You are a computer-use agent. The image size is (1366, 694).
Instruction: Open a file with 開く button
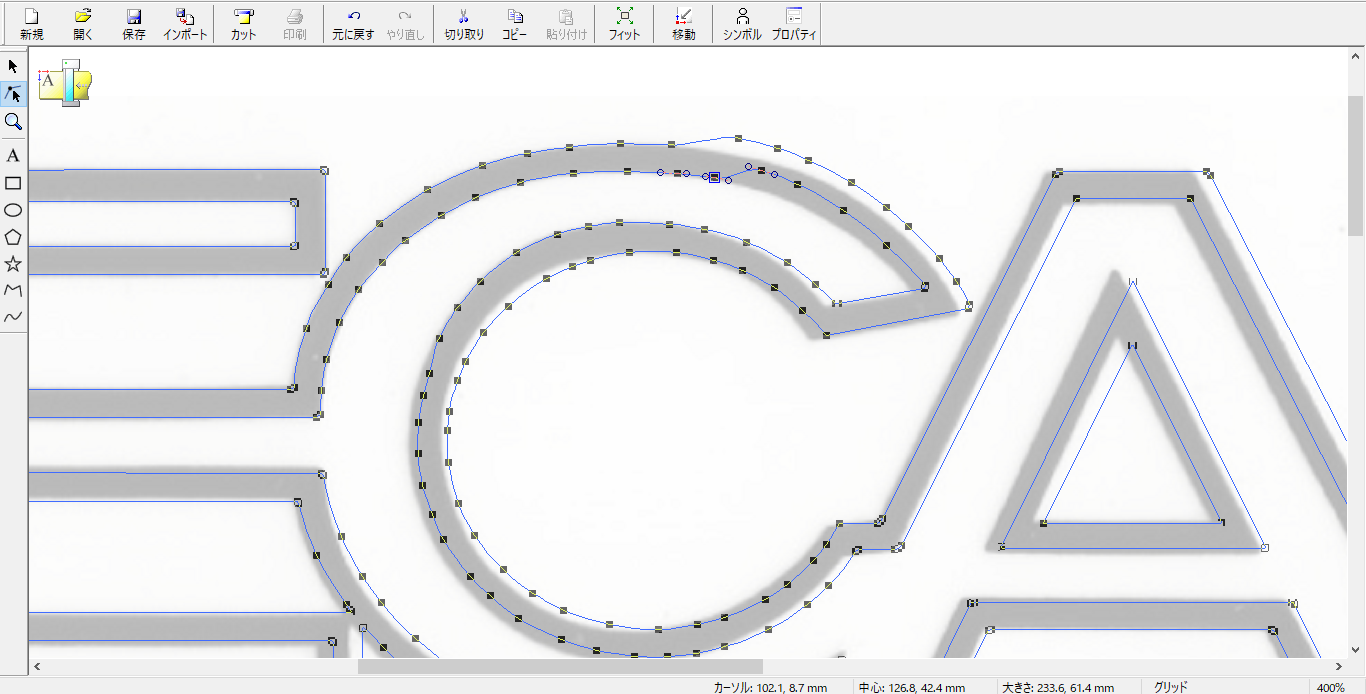pos(84,23)
